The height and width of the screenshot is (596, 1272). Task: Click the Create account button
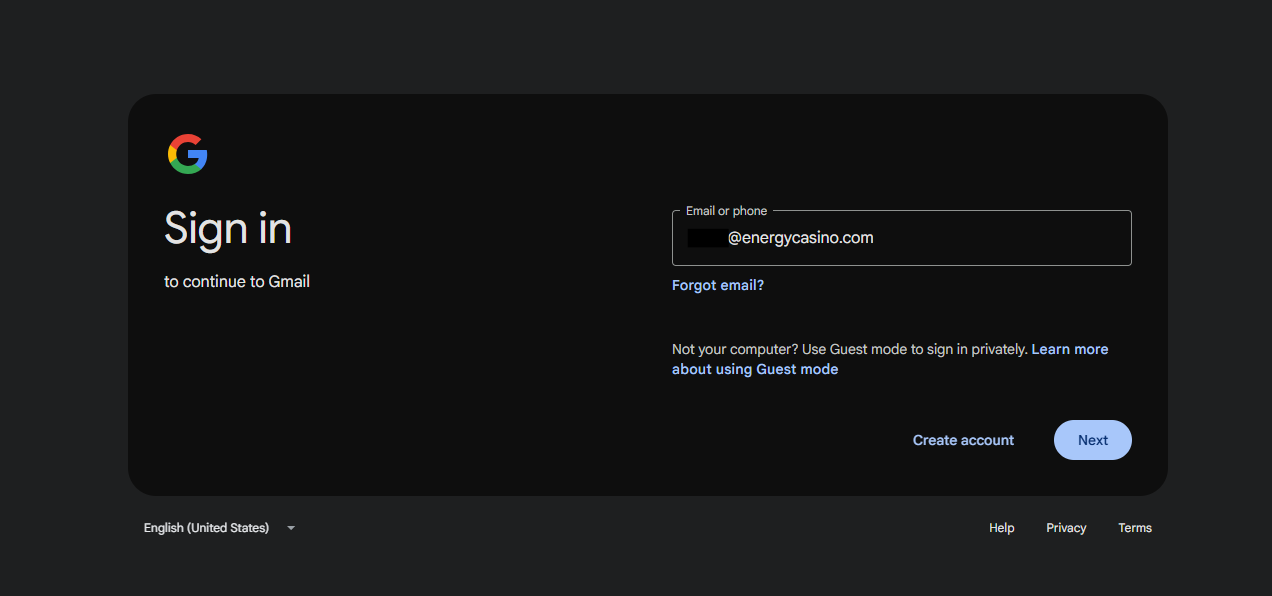(963, 440)
